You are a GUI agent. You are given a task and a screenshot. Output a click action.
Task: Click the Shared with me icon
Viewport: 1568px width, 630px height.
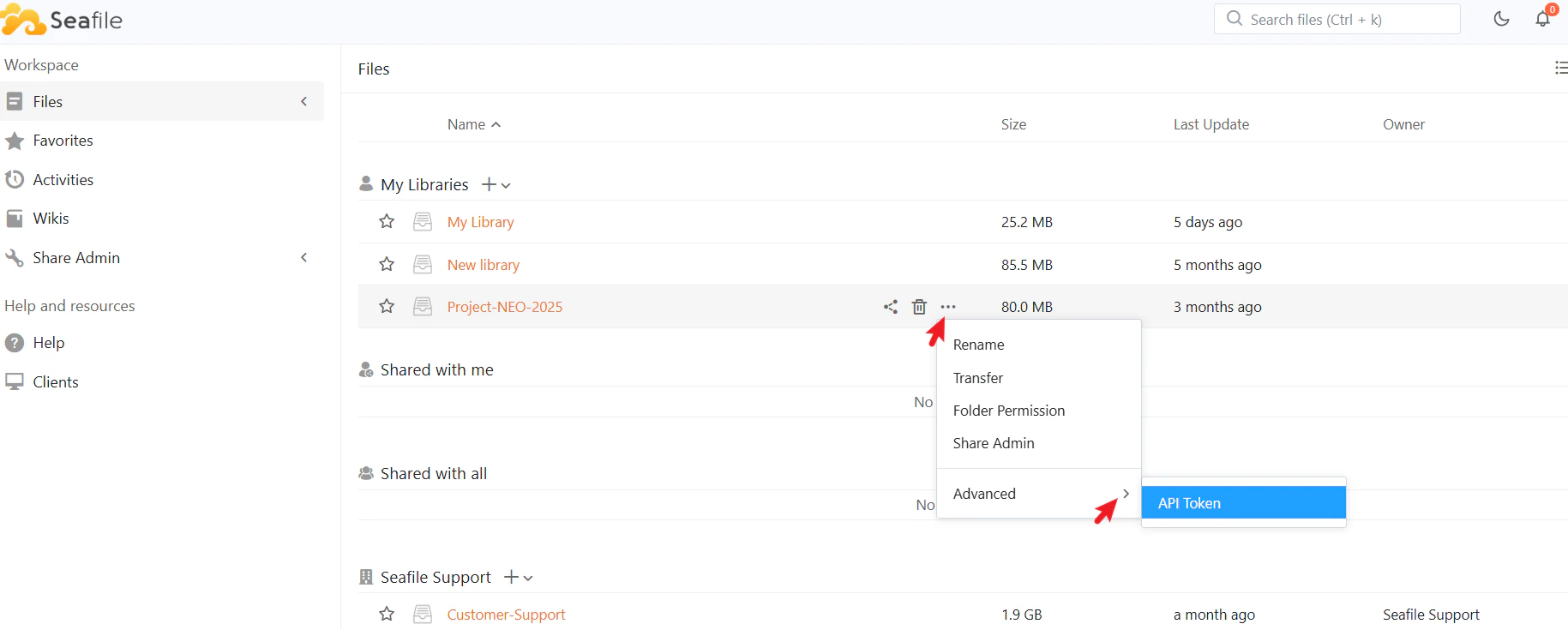point(366,369)
